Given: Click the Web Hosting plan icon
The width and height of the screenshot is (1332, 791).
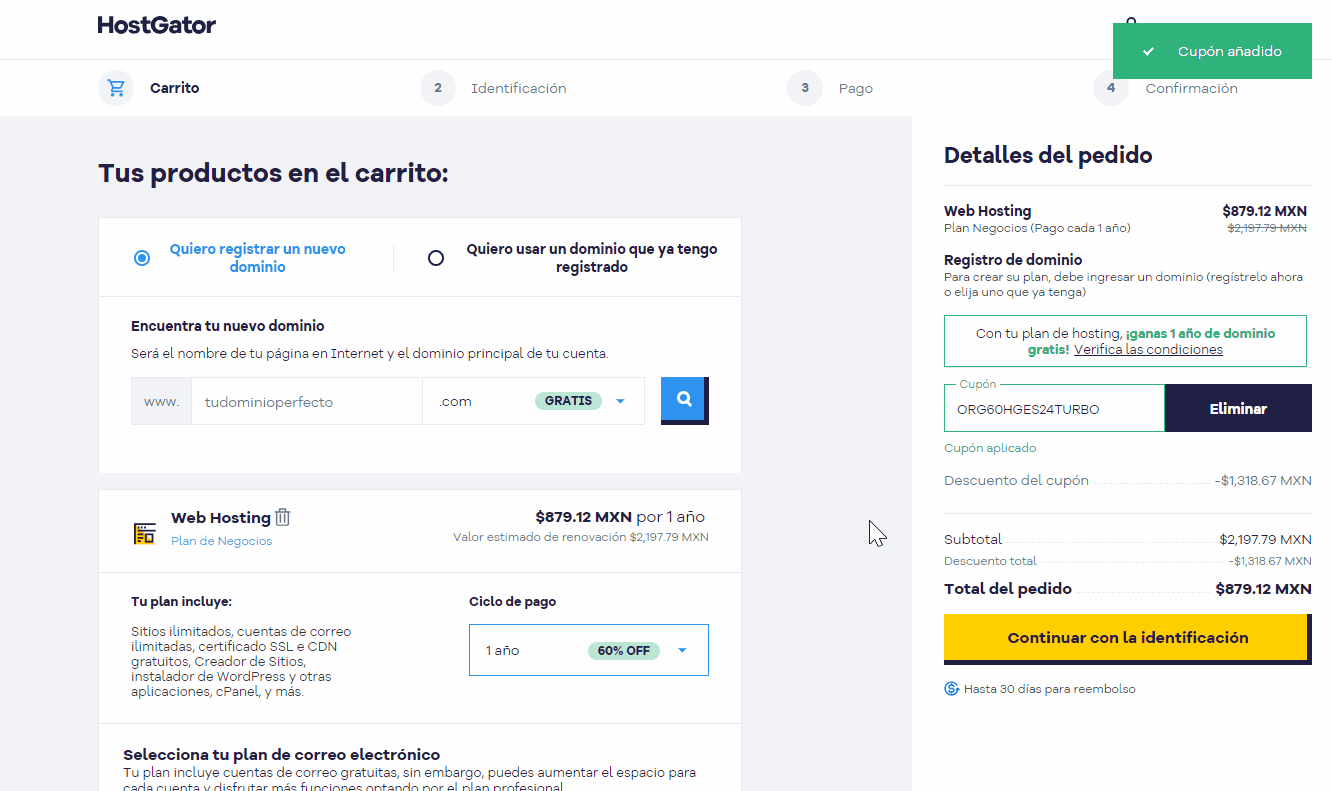Looking at the screenshot, I should point(145,533).
